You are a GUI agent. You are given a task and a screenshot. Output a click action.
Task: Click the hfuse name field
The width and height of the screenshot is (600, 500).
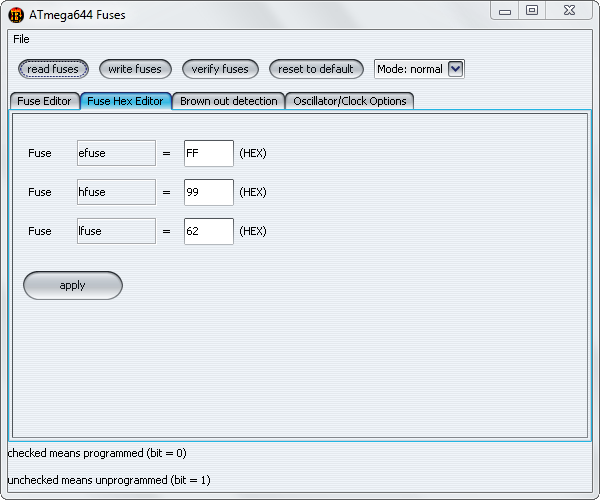(x=116, y=192)
